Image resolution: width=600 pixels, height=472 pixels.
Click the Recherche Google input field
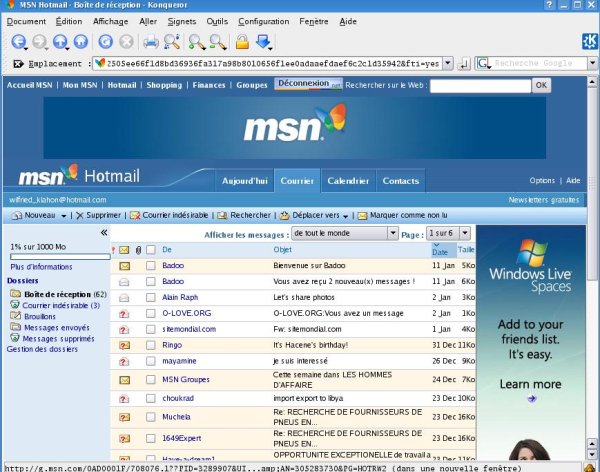click(540, 63)
